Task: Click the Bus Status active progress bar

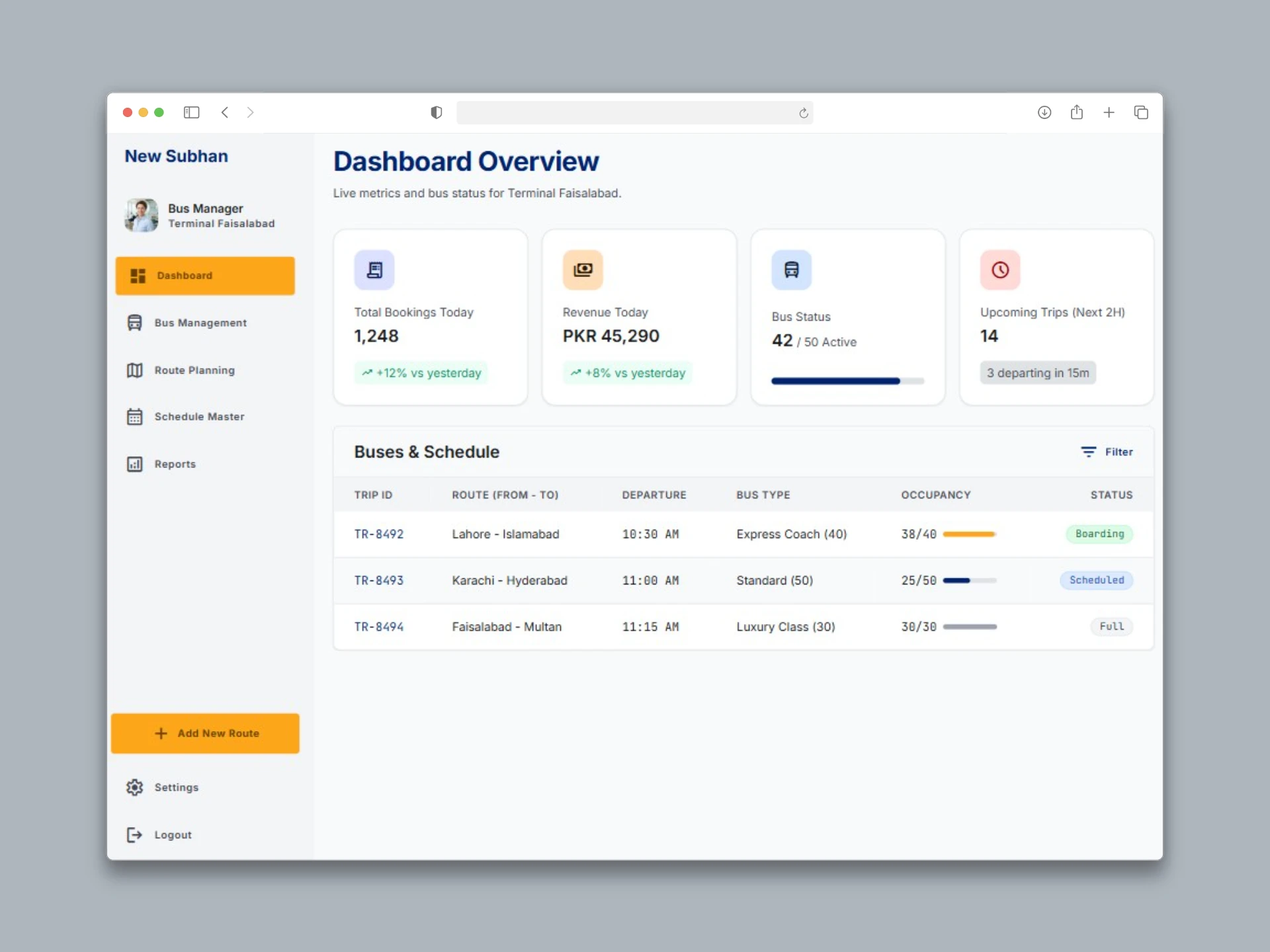Action: (848, 381)
